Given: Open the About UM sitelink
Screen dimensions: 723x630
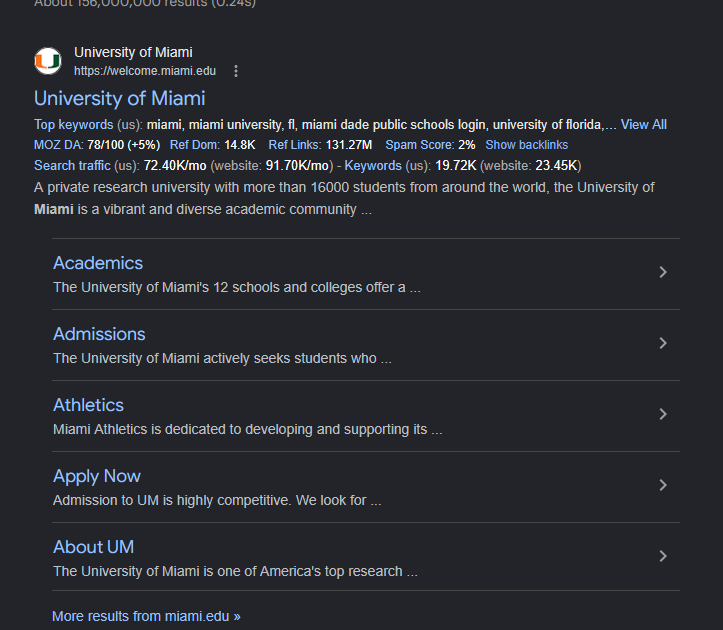Looking at the screenshot, I should coord(94,547).
